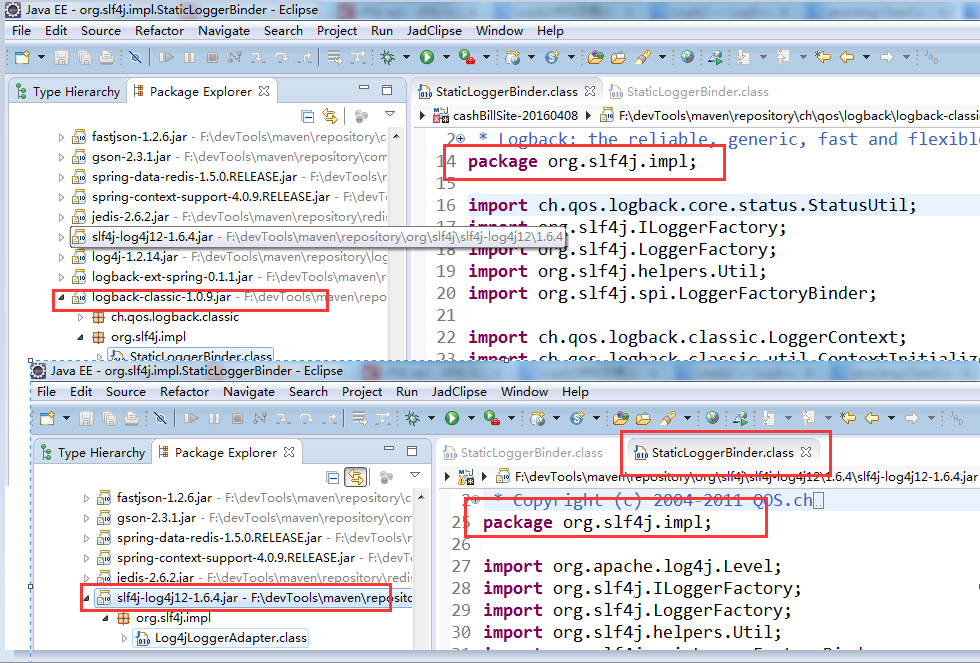Collapse slf4j-log4j12-1.6.4.jar in lower Package Explorer

coord(86,598)
